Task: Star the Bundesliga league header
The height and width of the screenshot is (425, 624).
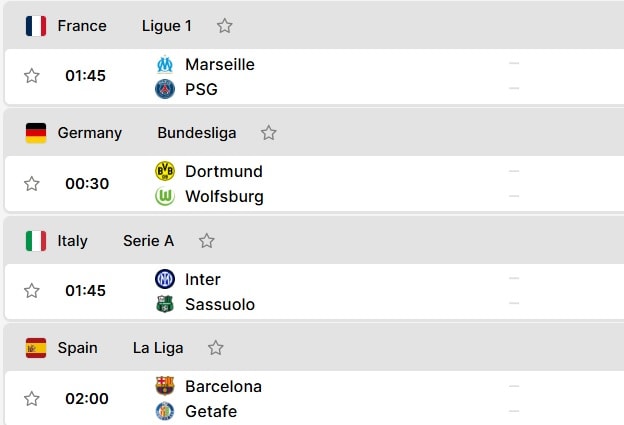Action: (269, 133)
